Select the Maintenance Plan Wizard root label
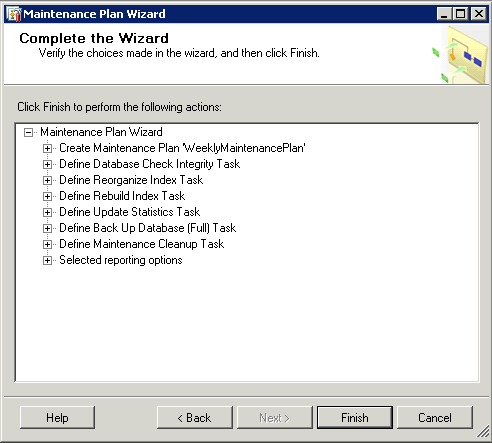Image resolution: width=492 pixels, height=443 pixels. 101,132
